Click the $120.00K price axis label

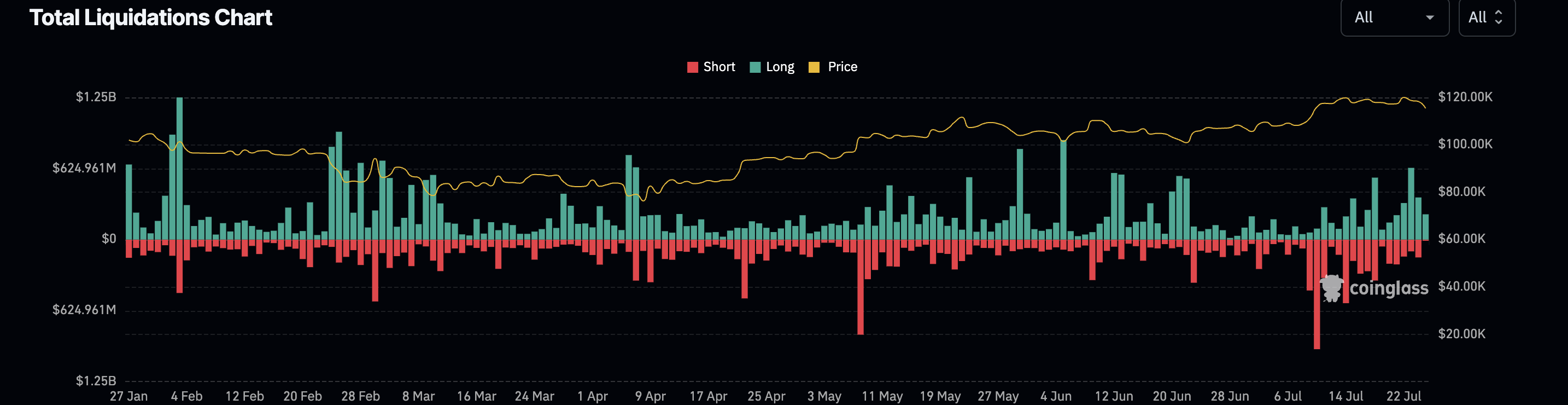pyautogui.click(x=1465, y=97)
